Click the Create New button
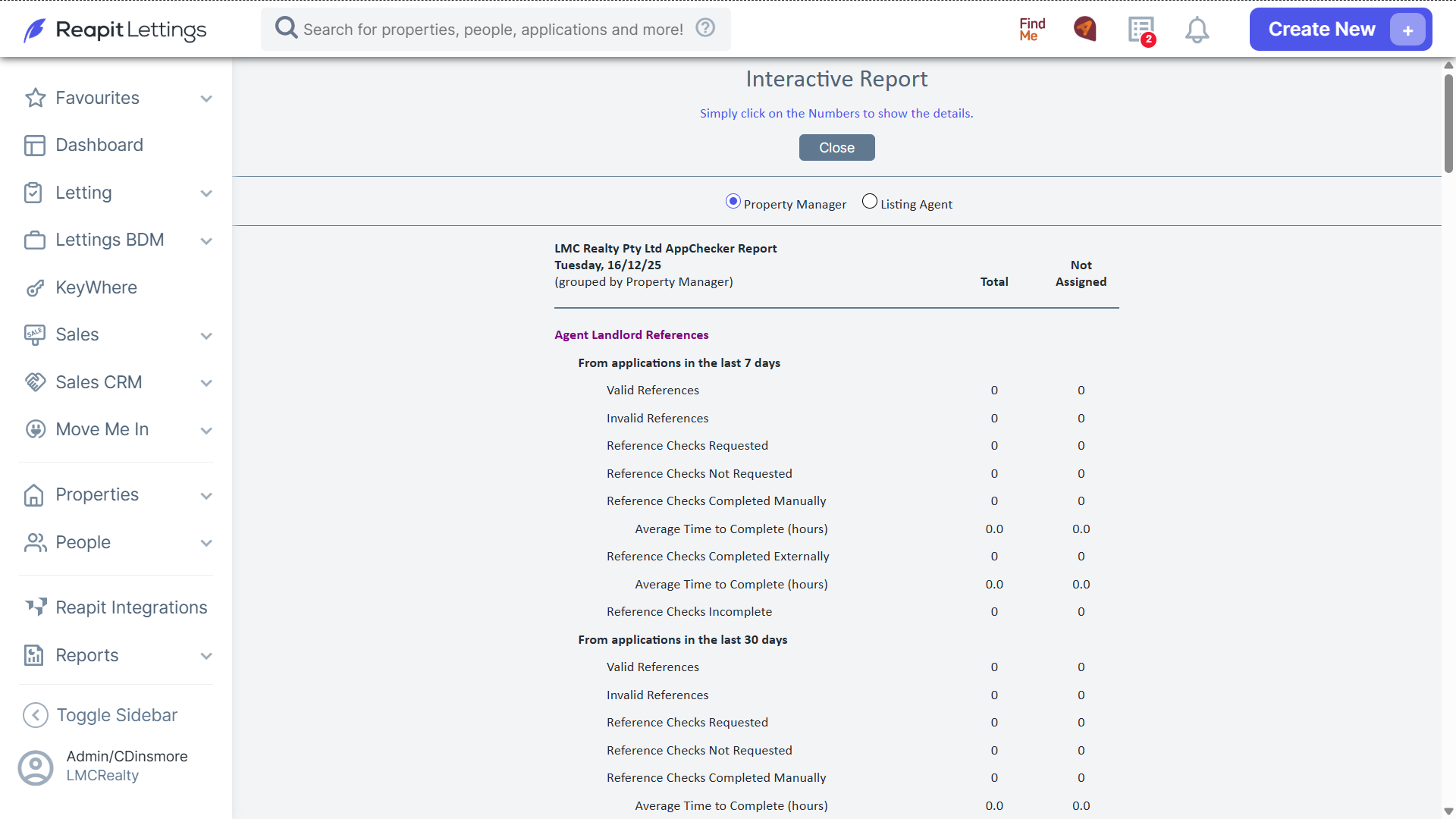 1340,30
